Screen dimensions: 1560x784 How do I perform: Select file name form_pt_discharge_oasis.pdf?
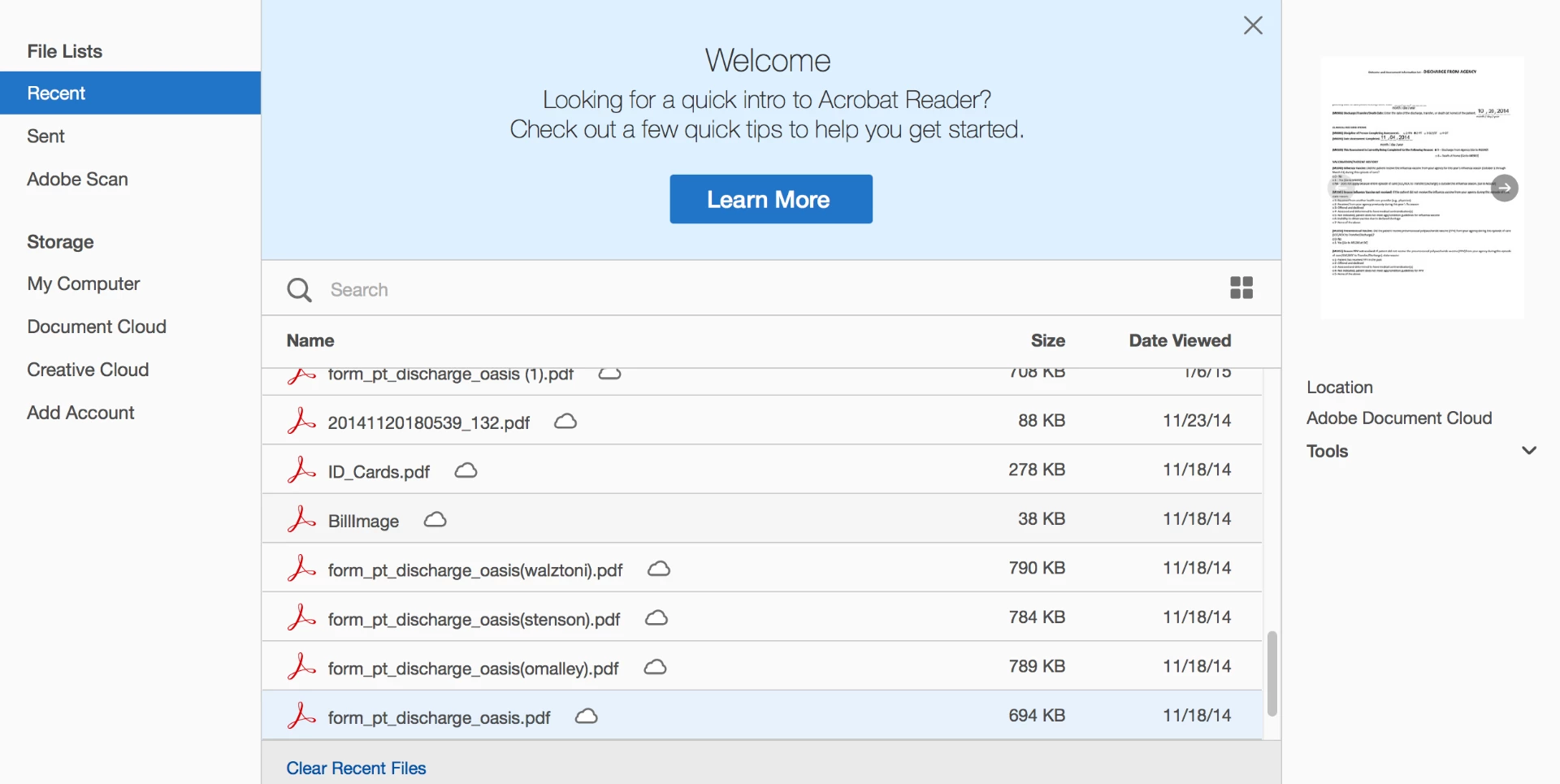(439, 717)
